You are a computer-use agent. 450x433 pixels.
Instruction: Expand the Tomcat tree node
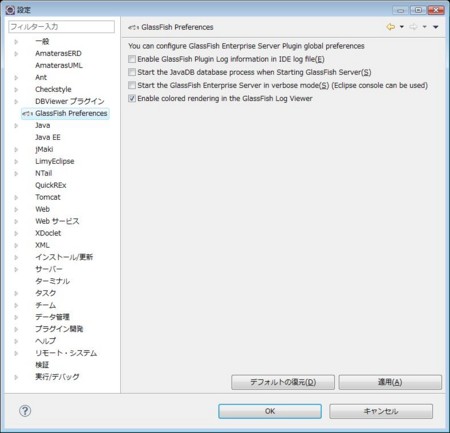[16, 198]
